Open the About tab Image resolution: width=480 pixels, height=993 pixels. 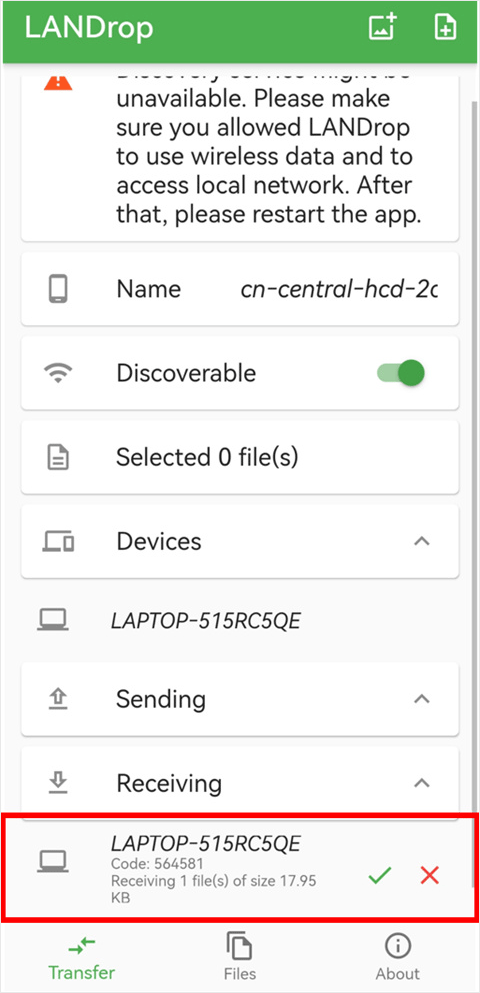(x=398, y=956)
